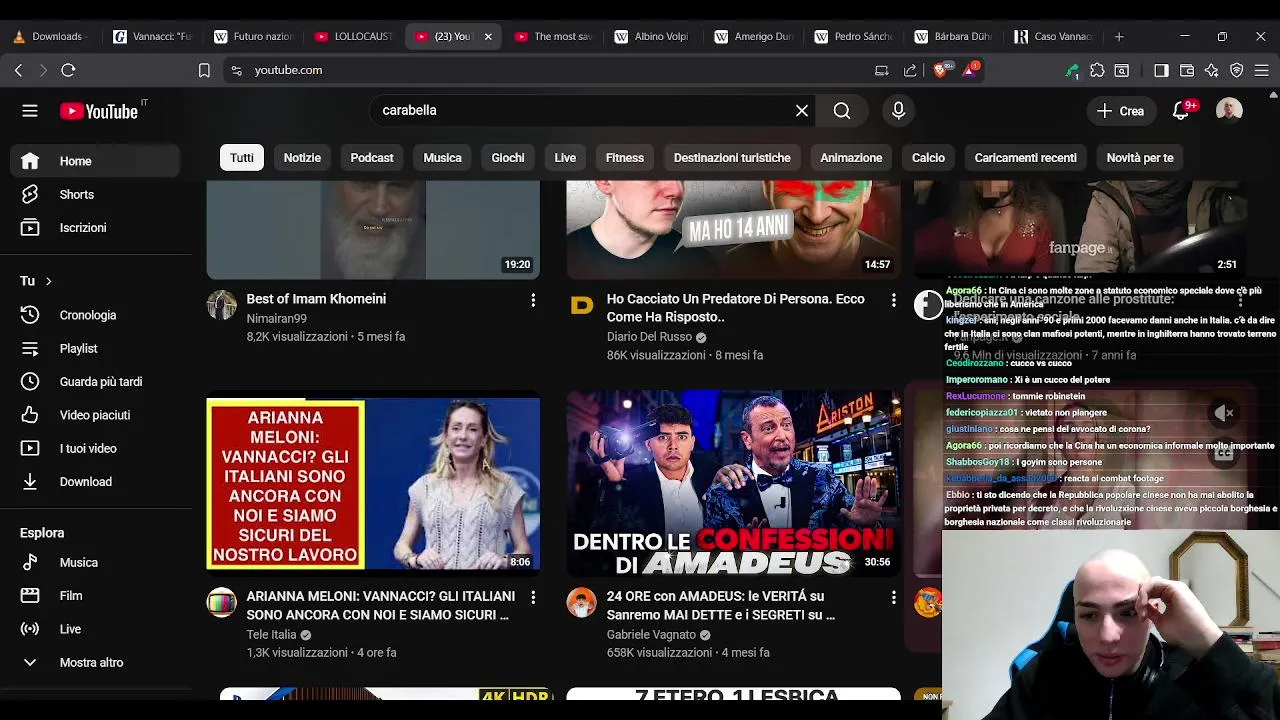Open the Confessioni di Amadeus thumbnail
The width and height of the screenshot is (1280, 720).
coord(733,484)
